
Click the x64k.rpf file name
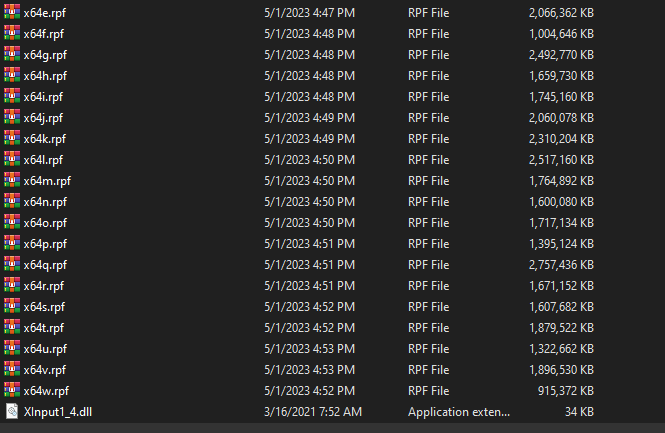click(x=45, y=139)
